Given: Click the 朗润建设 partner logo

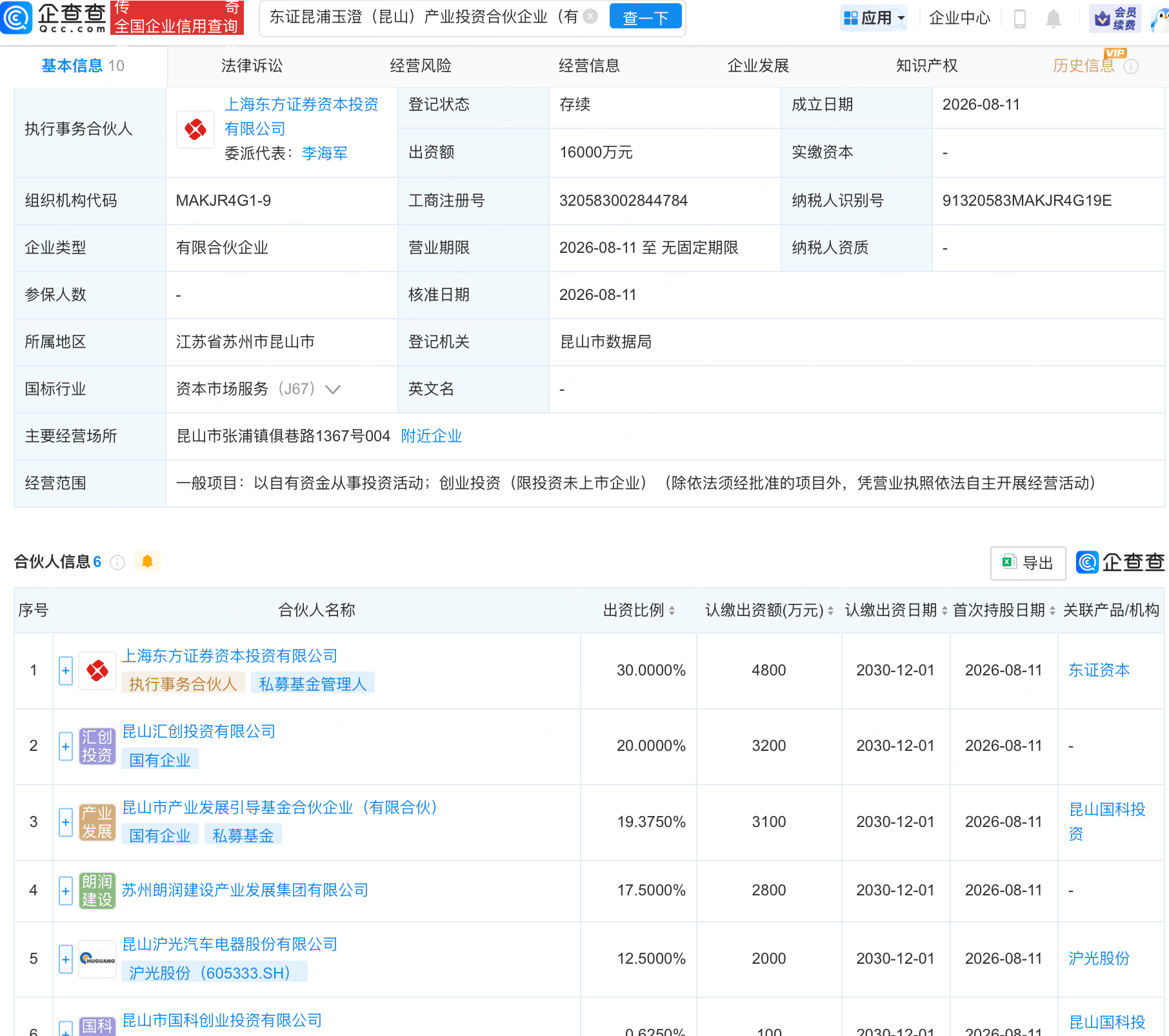Looking at the screenshot, I should (x=97, y=891).
